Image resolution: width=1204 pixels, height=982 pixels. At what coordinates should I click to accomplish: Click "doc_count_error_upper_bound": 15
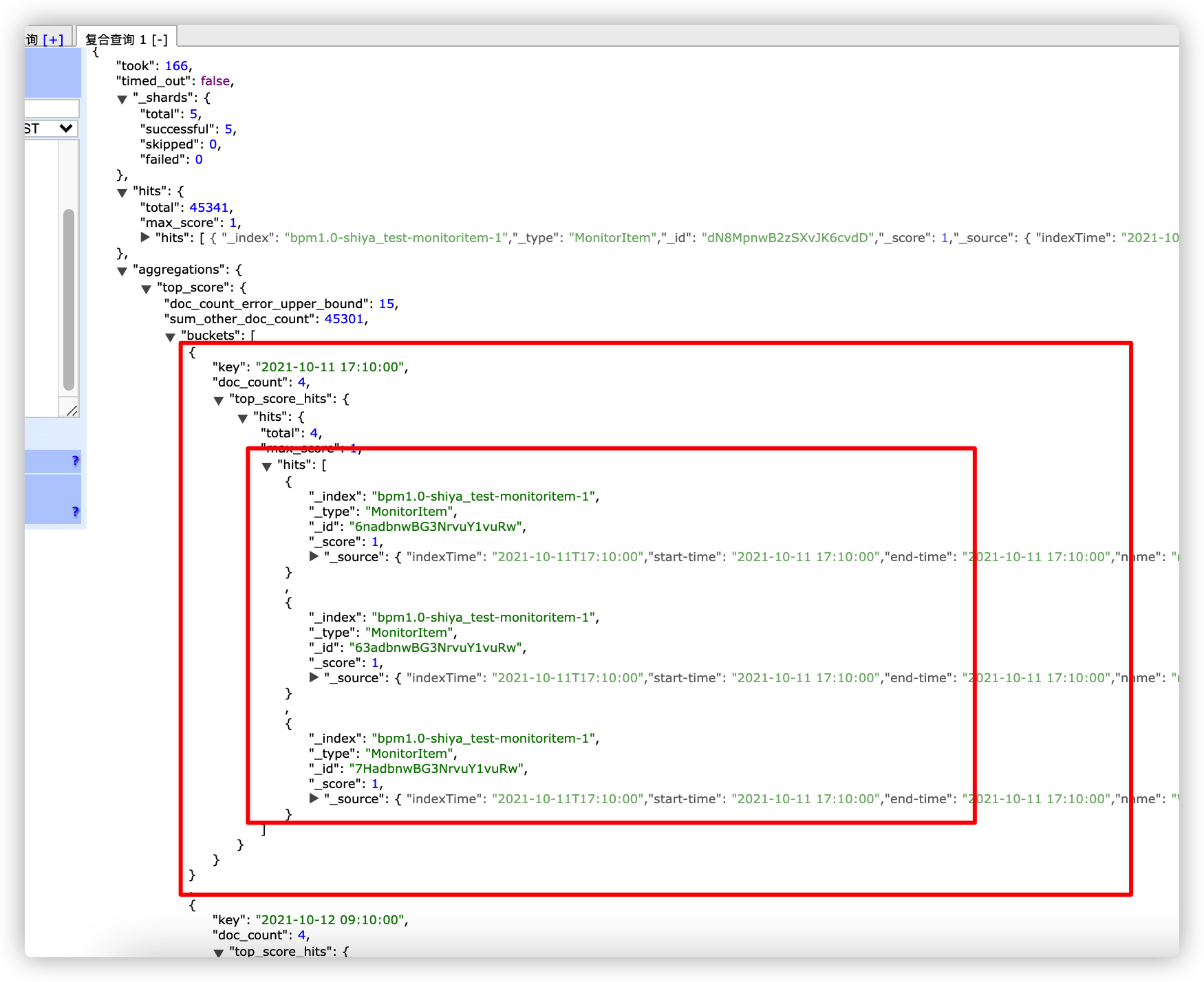click(281, 304)
